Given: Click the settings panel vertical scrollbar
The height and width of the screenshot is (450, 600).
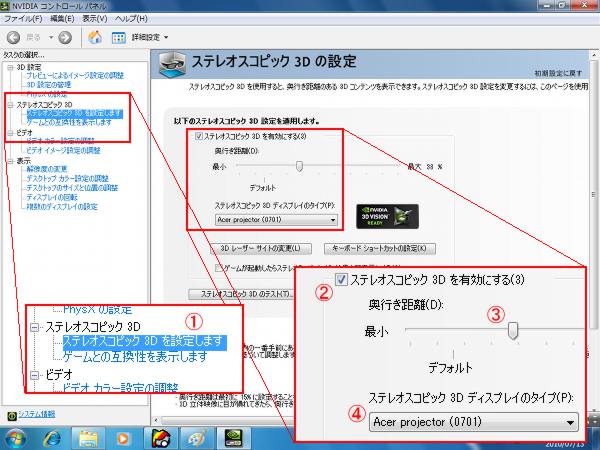Looking at the screenshot, I should (x=594, y=195).
